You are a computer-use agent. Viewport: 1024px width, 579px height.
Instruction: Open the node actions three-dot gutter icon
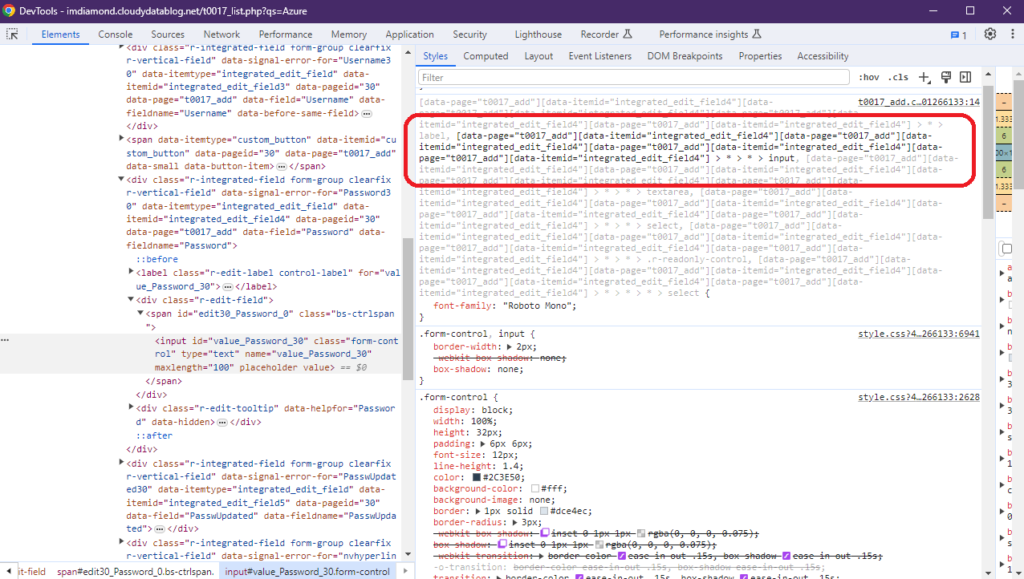click(5, 340)
